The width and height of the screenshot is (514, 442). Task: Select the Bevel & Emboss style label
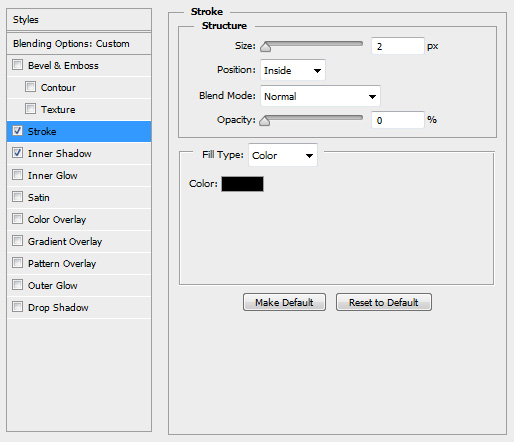tap(63, 66)
